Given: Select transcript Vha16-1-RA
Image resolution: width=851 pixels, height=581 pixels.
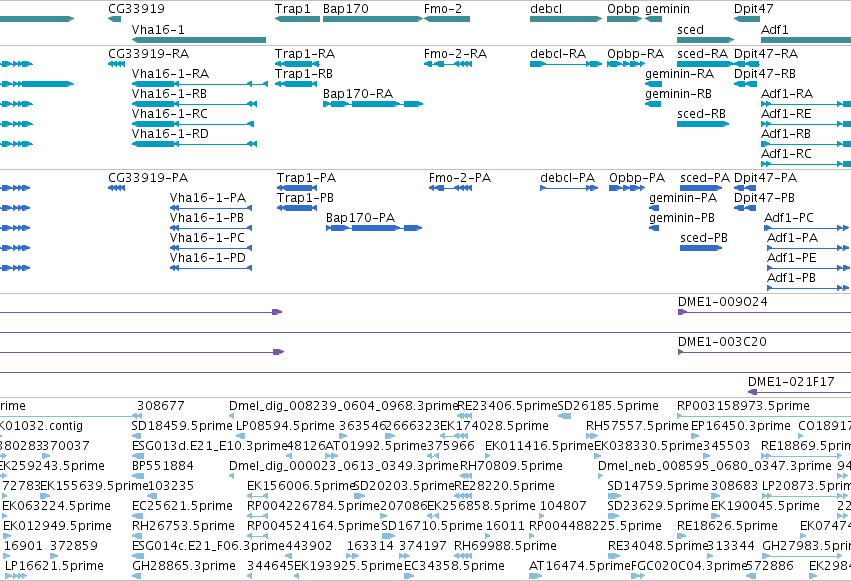Looking at the screenshot, I should click(200, 84).
